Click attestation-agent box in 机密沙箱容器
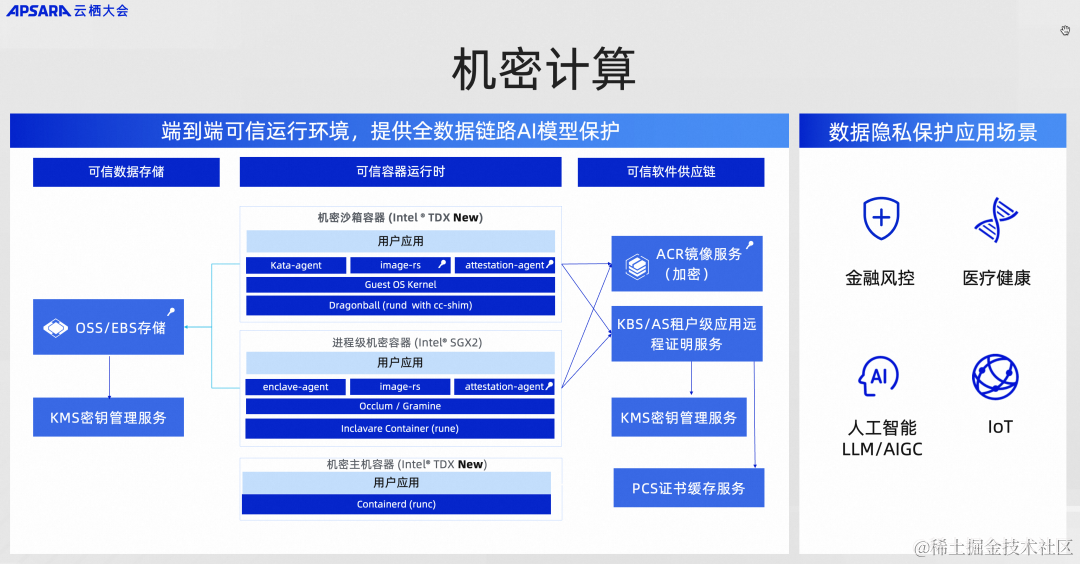The width and height of the screenshot is (1080, 564). (x=505, y=265)
